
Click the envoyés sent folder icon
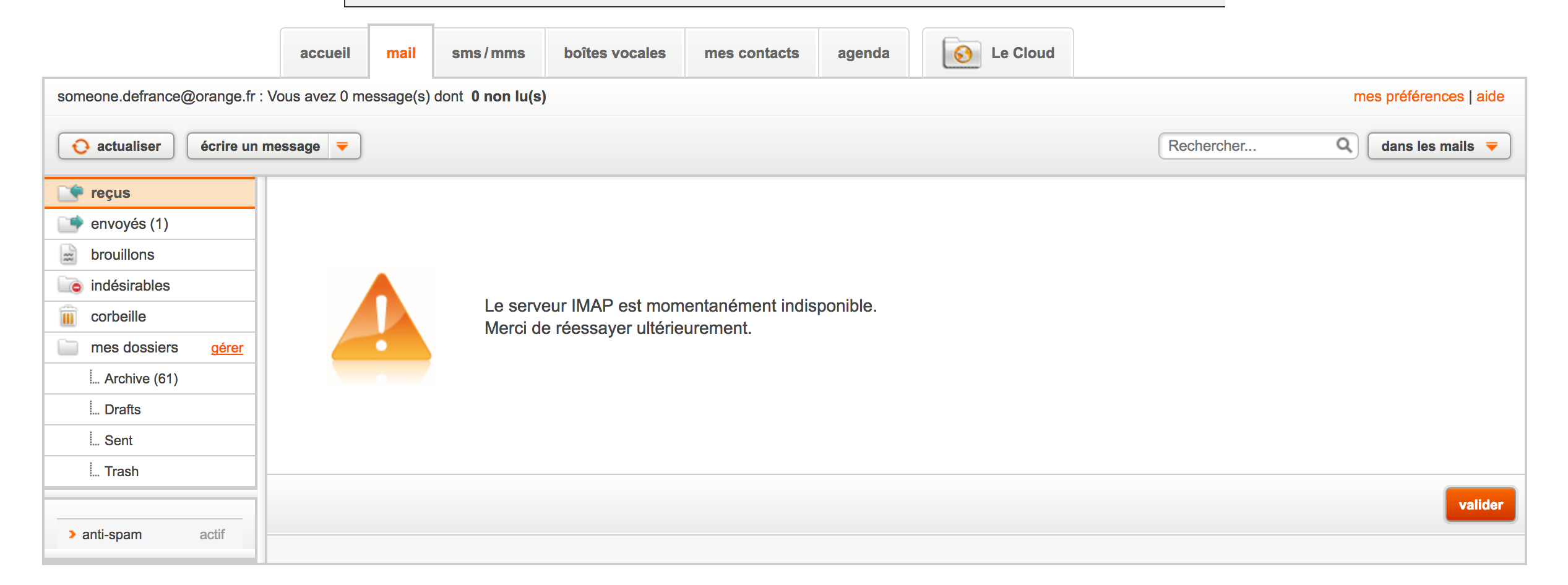(71, 224)
